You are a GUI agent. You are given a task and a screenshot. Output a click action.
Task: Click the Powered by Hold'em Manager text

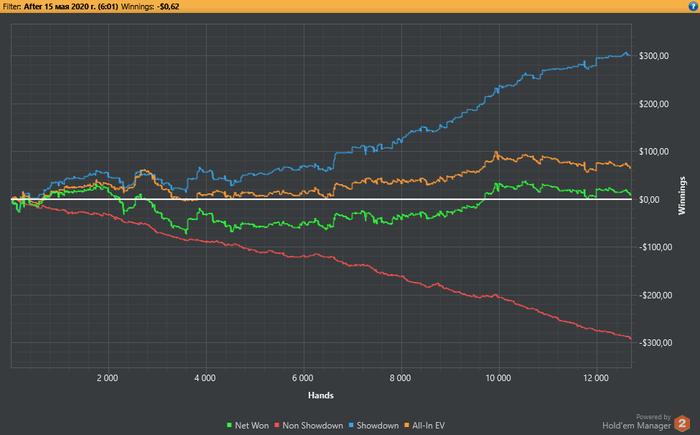tap(636, 422)
